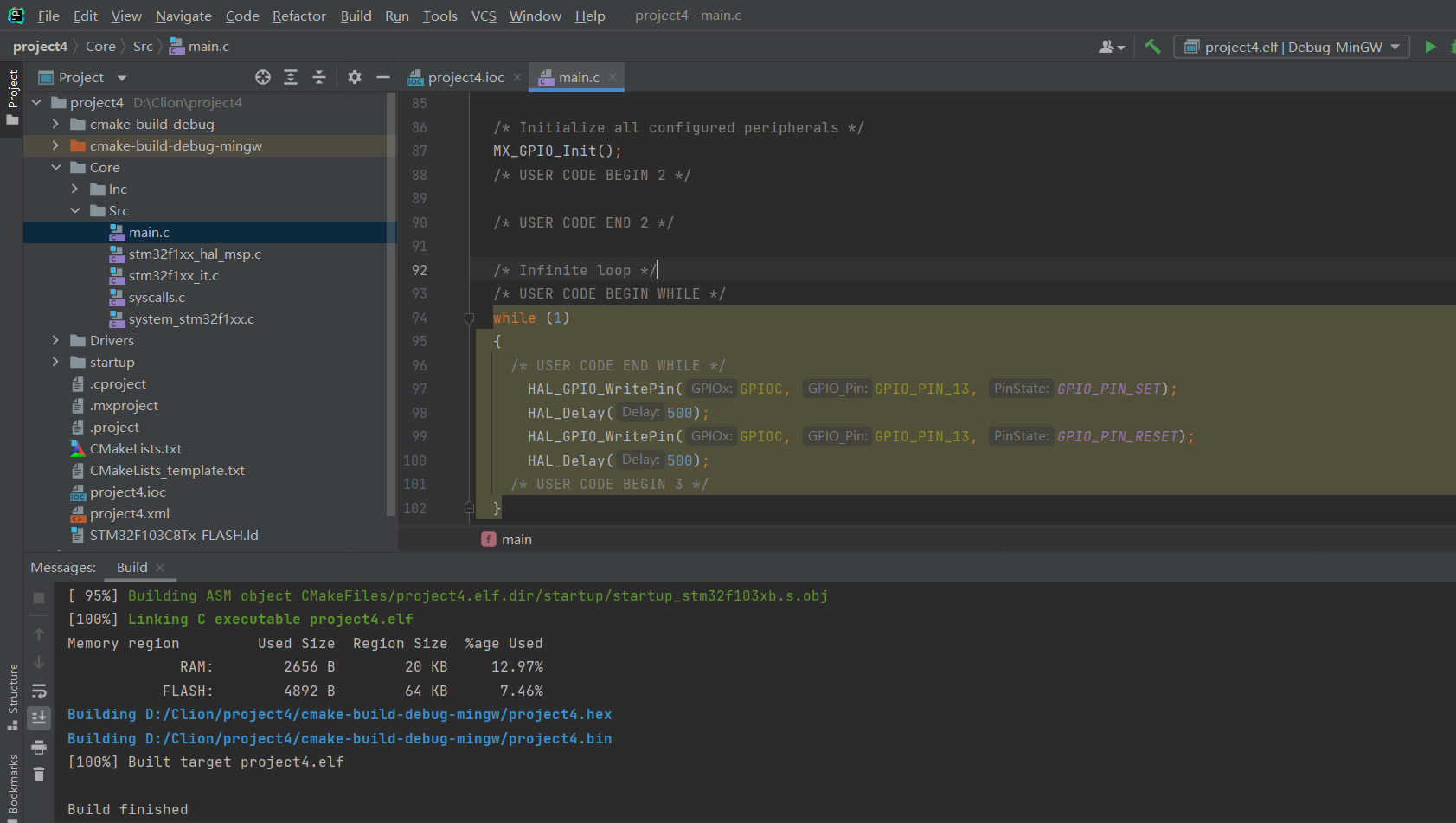This screenshot has width=1456, height=823.
Task: Select the Build messages tab
Action: pyautogui.click(x=132, y=568)
